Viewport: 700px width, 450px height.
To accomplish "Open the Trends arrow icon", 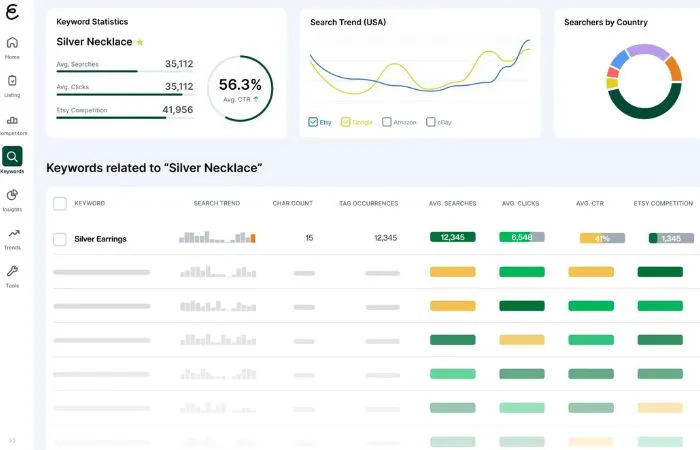I will point(14,233).
